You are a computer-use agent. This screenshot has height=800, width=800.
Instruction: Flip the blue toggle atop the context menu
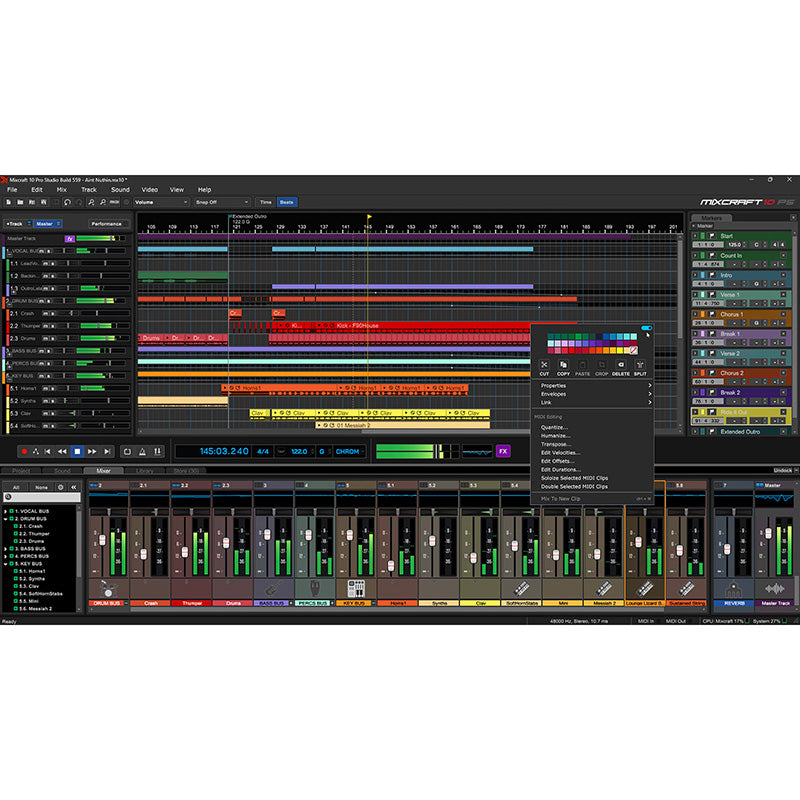tap(646, 328)
